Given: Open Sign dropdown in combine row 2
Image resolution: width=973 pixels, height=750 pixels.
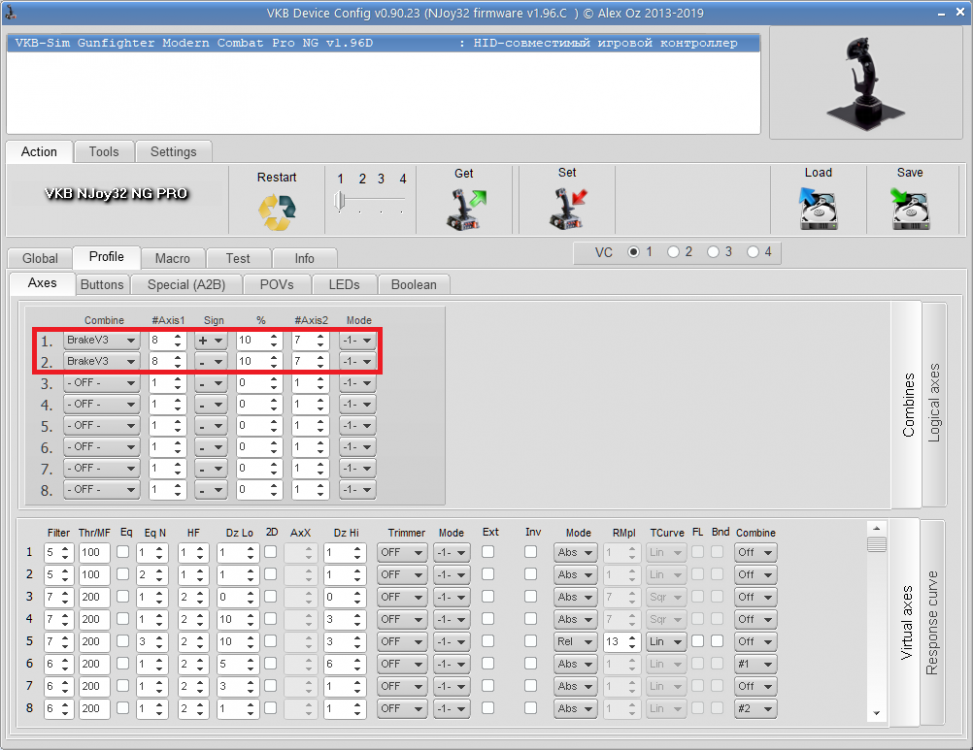Looking at the screenshot, I should click(x=211, y=361).
